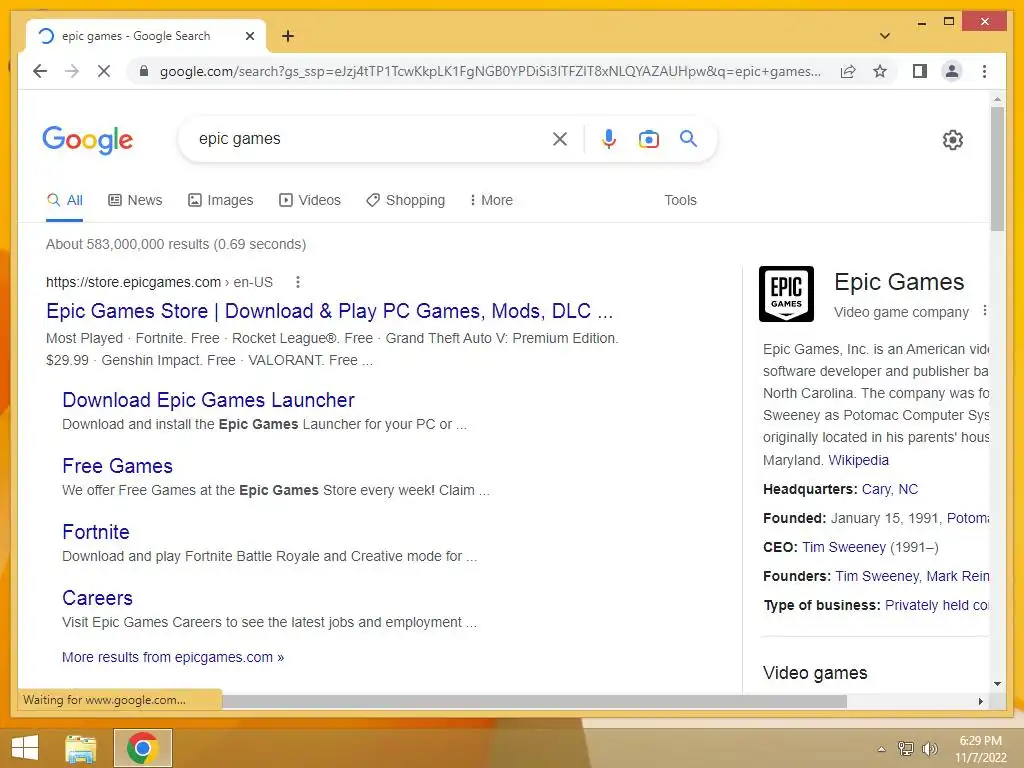Open network icon in system tray
This screenshot has height=768, width=1024.
tap(906, 748)
